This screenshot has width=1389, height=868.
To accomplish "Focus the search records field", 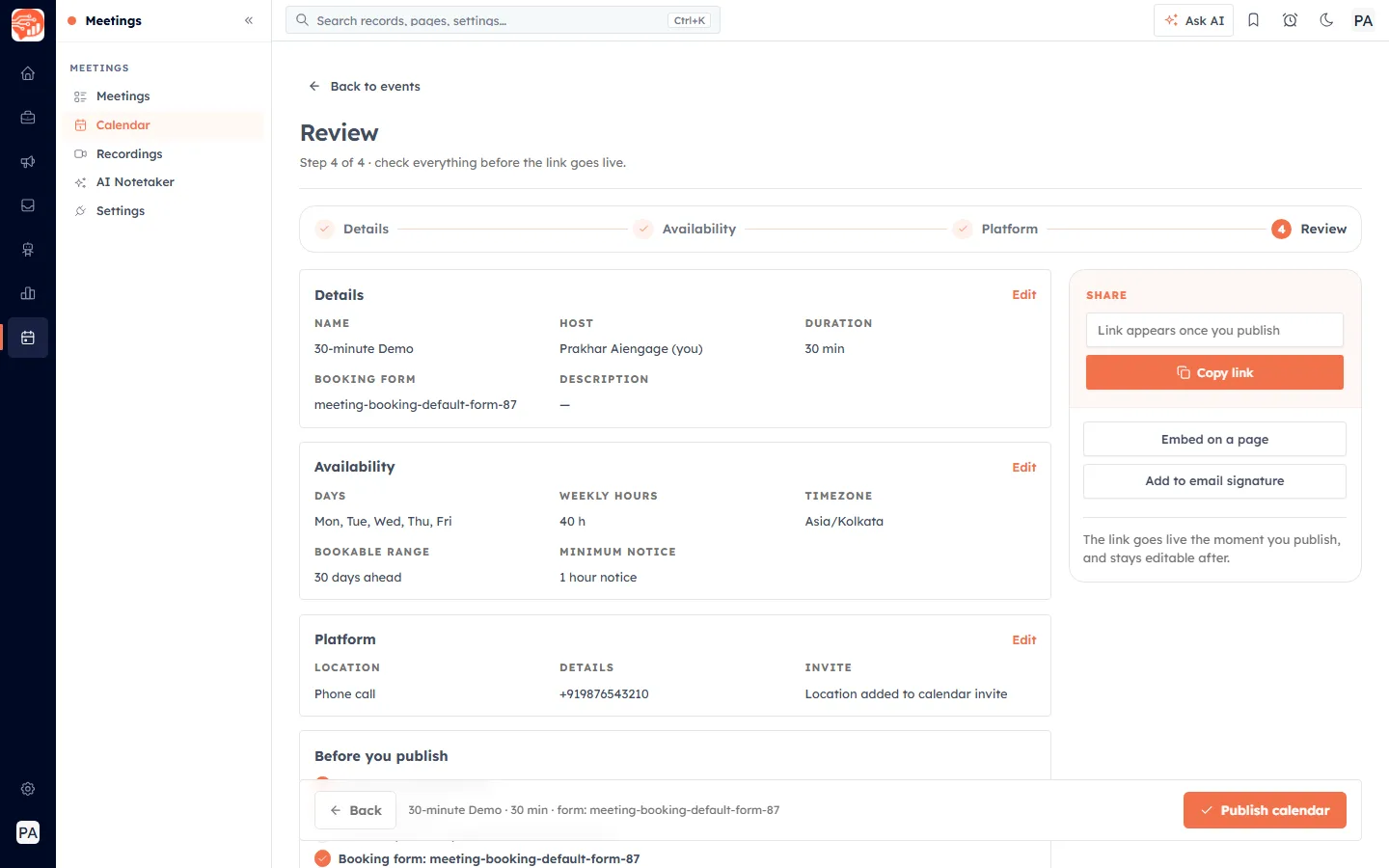I will 503,20.
